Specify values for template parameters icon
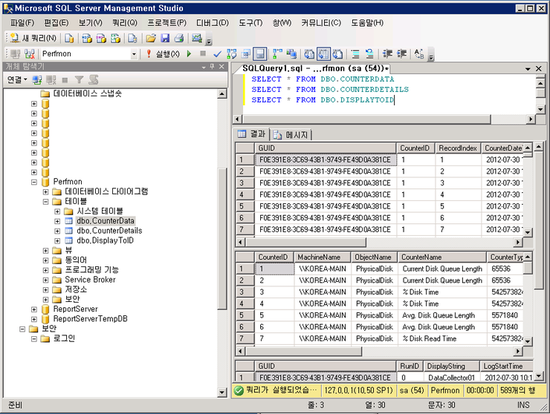550x414 pixels. pyautogui.click(x=419, y=54)
